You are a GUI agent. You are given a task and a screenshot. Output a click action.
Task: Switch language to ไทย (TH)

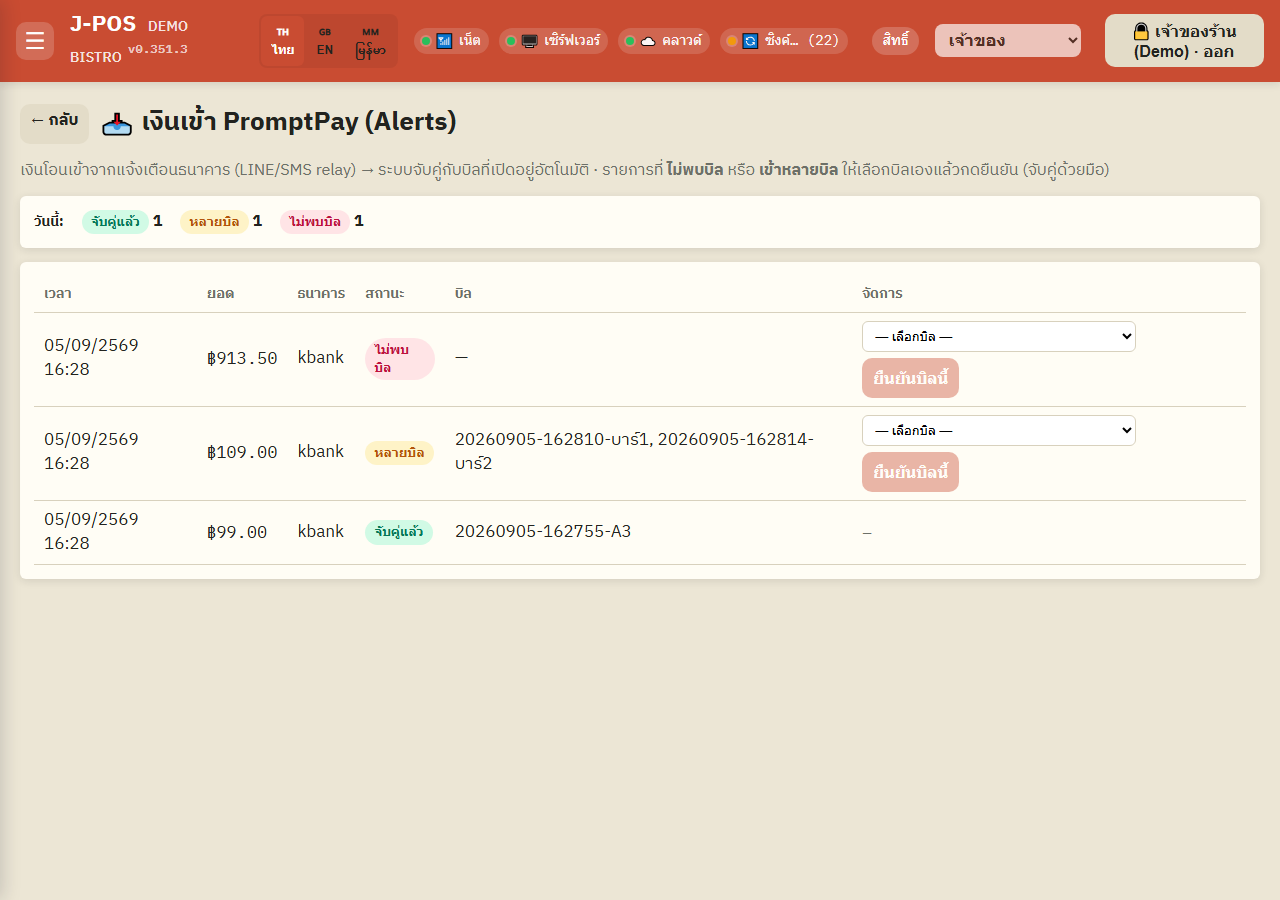pos(283,41)
